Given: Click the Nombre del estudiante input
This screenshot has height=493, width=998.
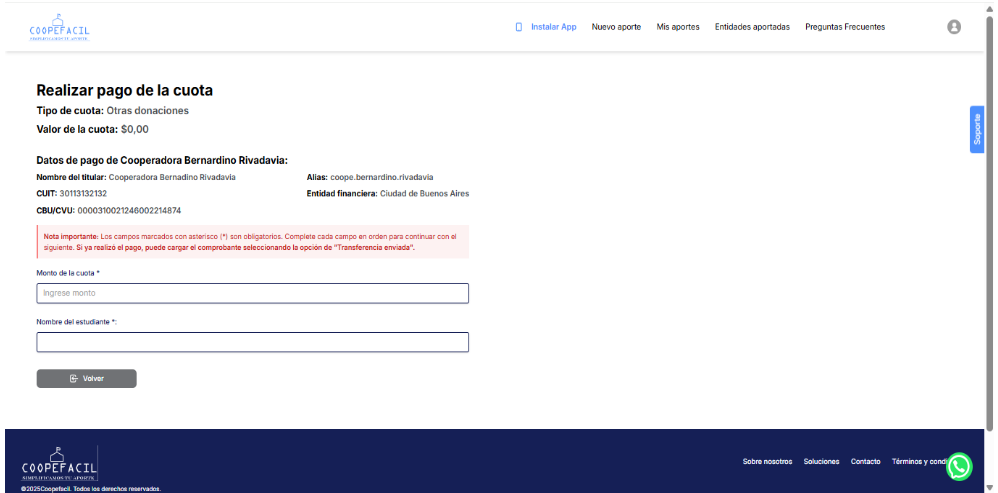Looking at the screenshot, I should point(252,342).
